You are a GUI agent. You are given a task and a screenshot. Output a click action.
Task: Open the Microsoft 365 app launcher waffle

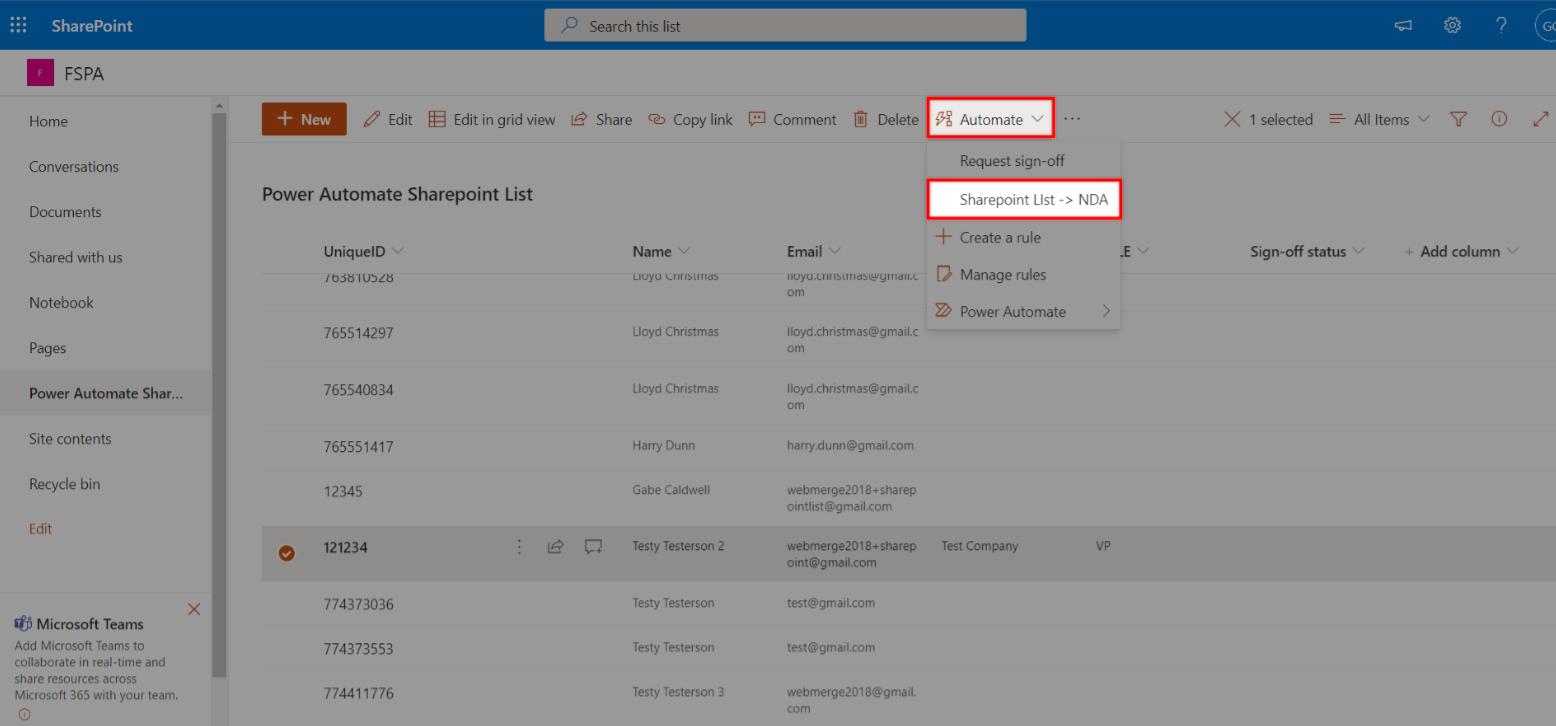click(x=18, y=24)
